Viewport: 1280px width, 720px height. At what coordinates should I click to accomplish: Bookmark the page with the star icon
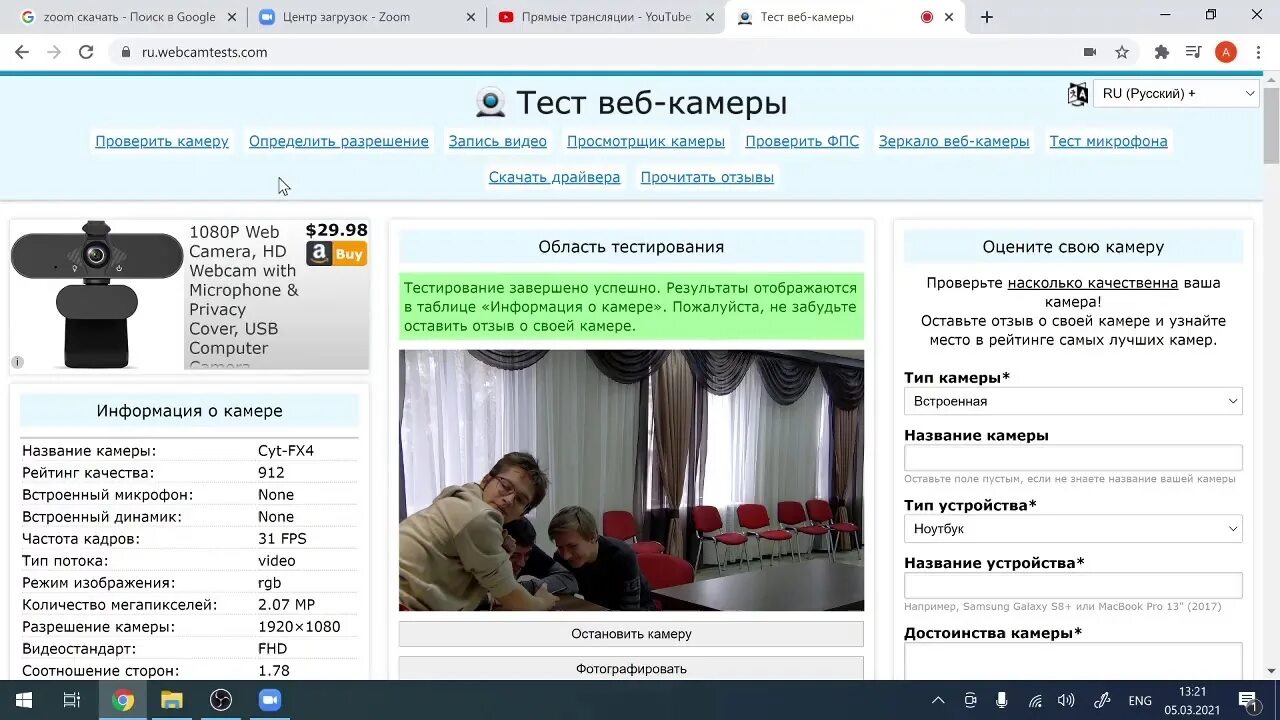(x=1122, y=52)
